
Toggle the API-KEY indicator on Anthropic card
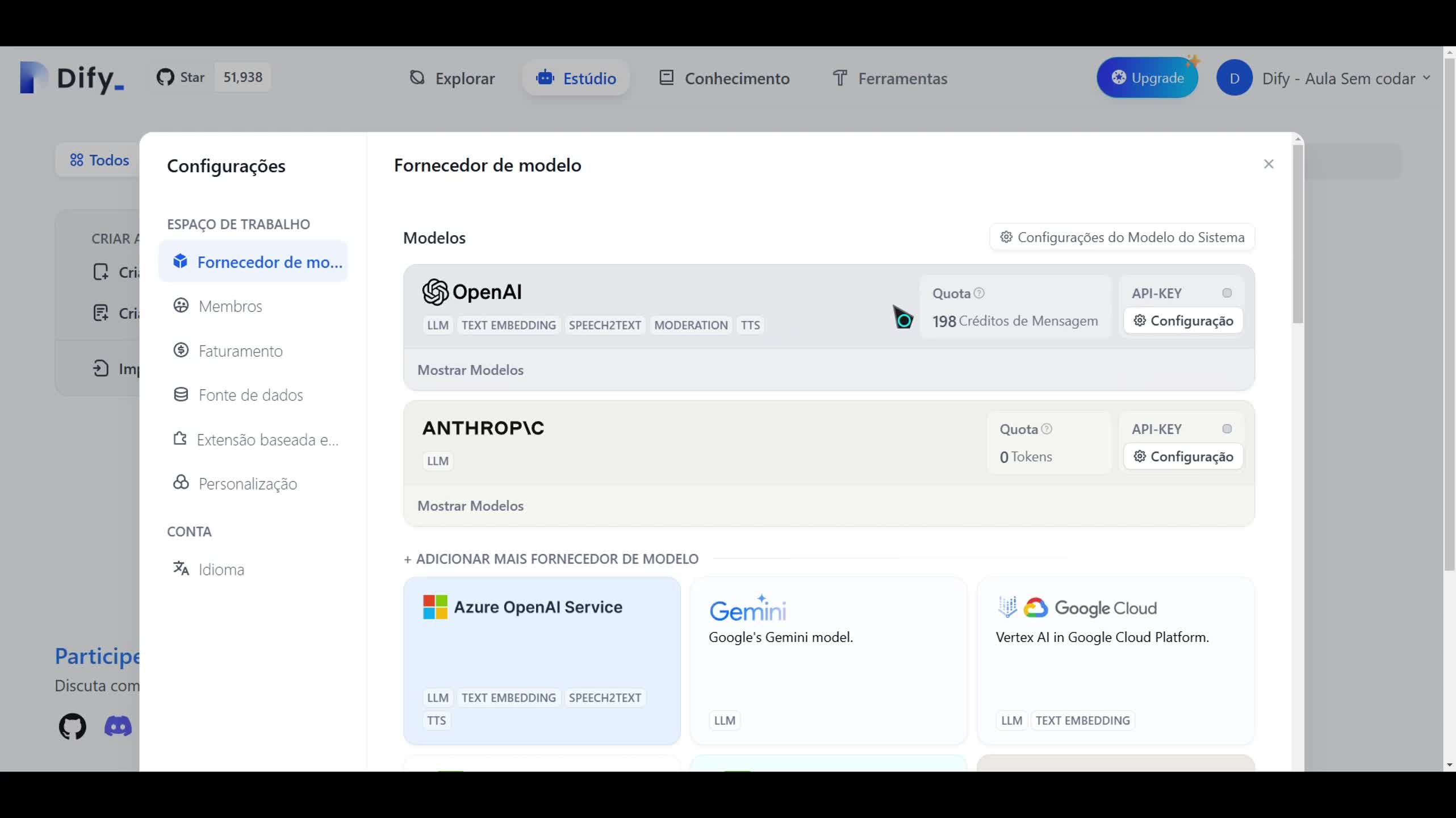point(1227,429)
